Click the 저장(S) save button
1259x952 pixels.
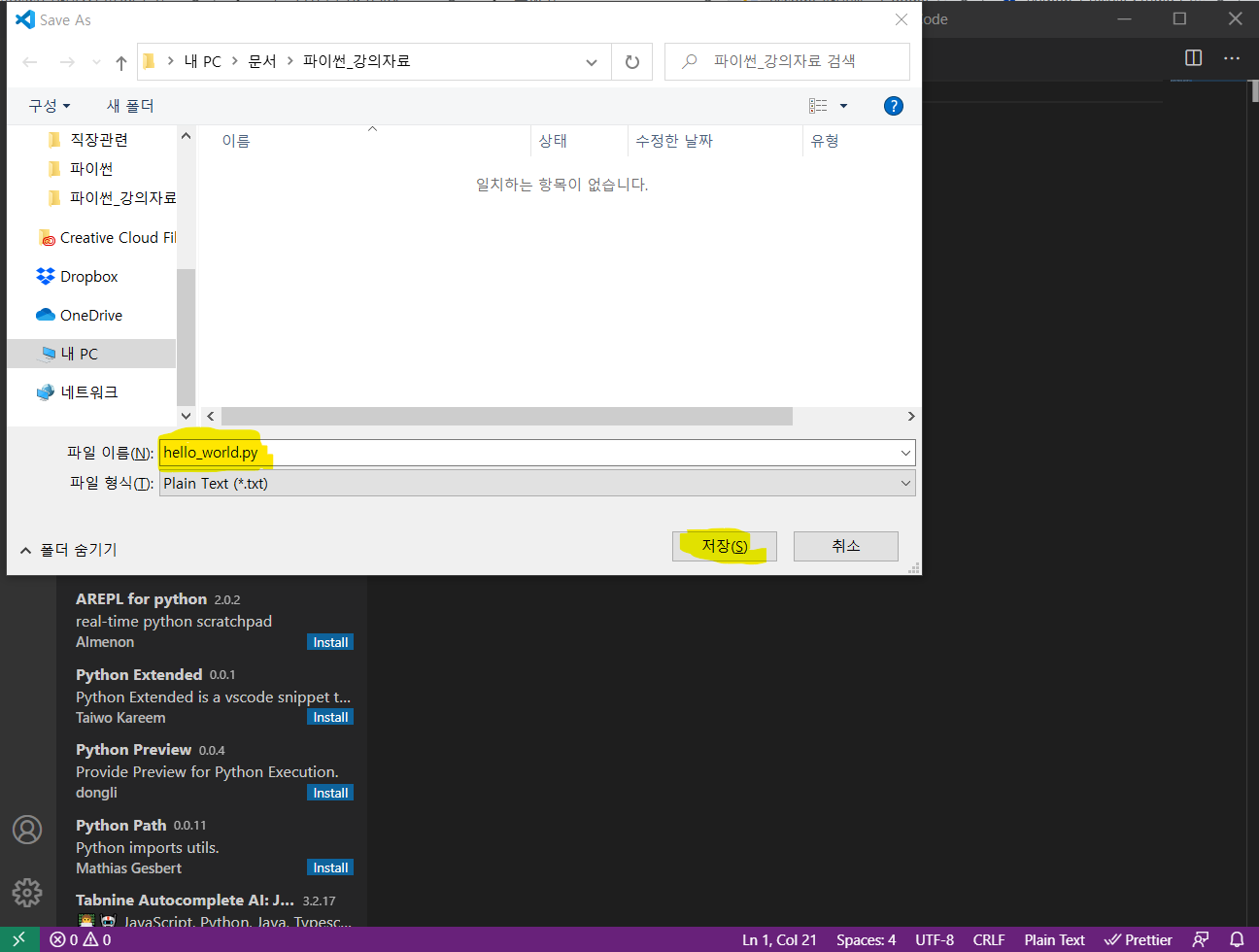(x=725, y=546)
